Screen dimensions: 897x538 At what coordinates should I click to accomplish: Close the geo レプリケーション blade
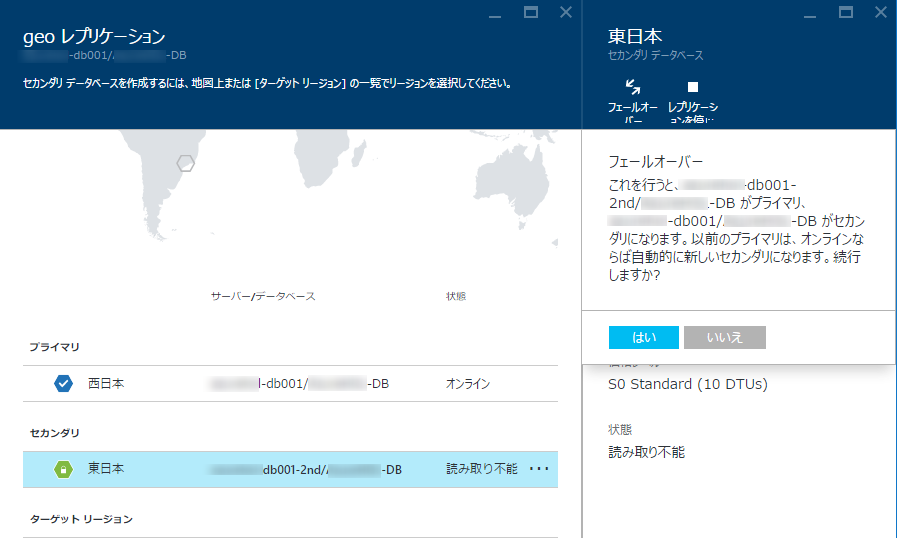point(565,12)
